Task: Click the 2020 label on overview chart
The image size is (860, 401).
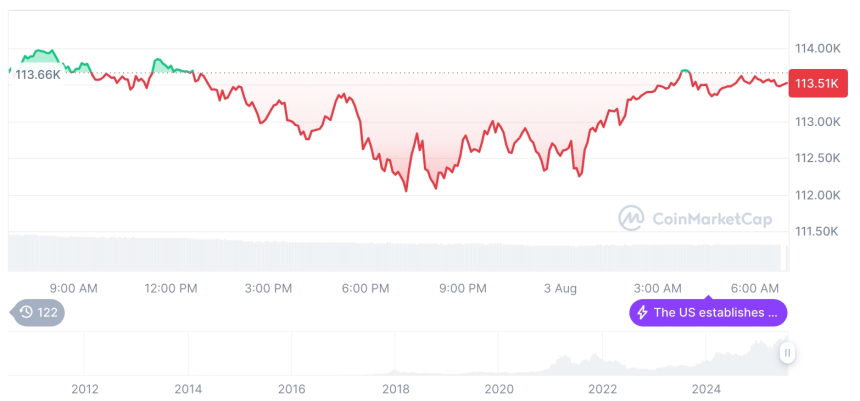Action: coord(499,388)
